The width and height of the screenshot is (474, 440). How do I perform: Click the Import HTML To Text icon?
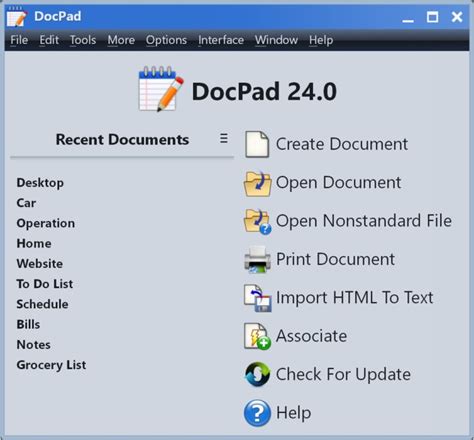[257, 298]
